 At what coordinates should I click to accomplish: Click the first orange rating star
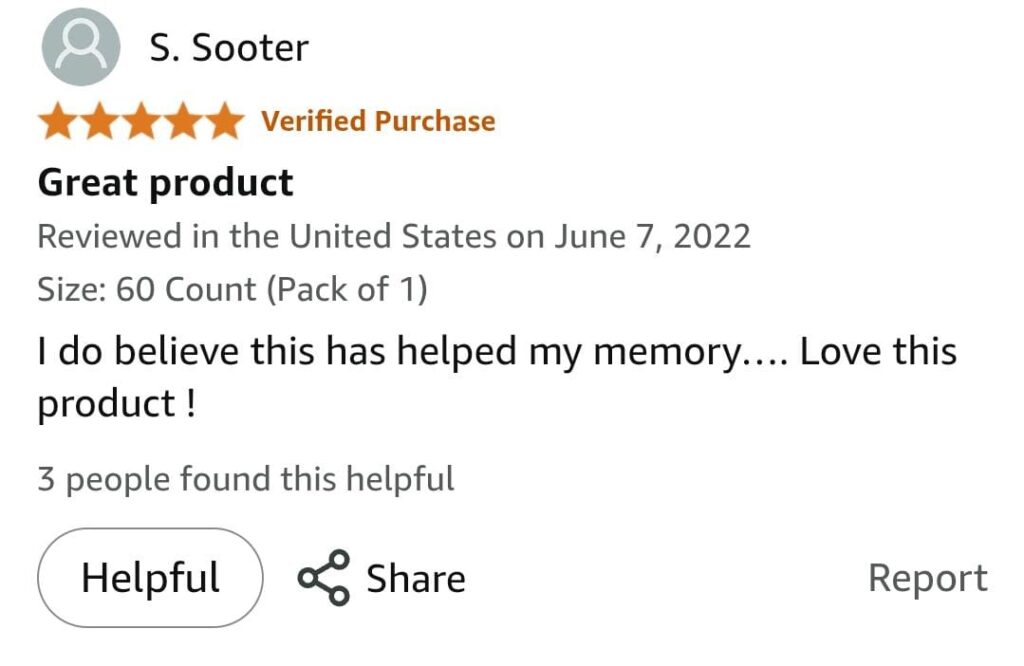point(58,122)
